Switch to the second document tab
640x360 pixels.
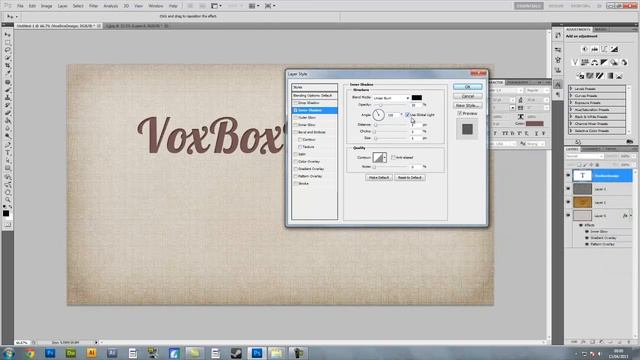[x=135, y=26]
